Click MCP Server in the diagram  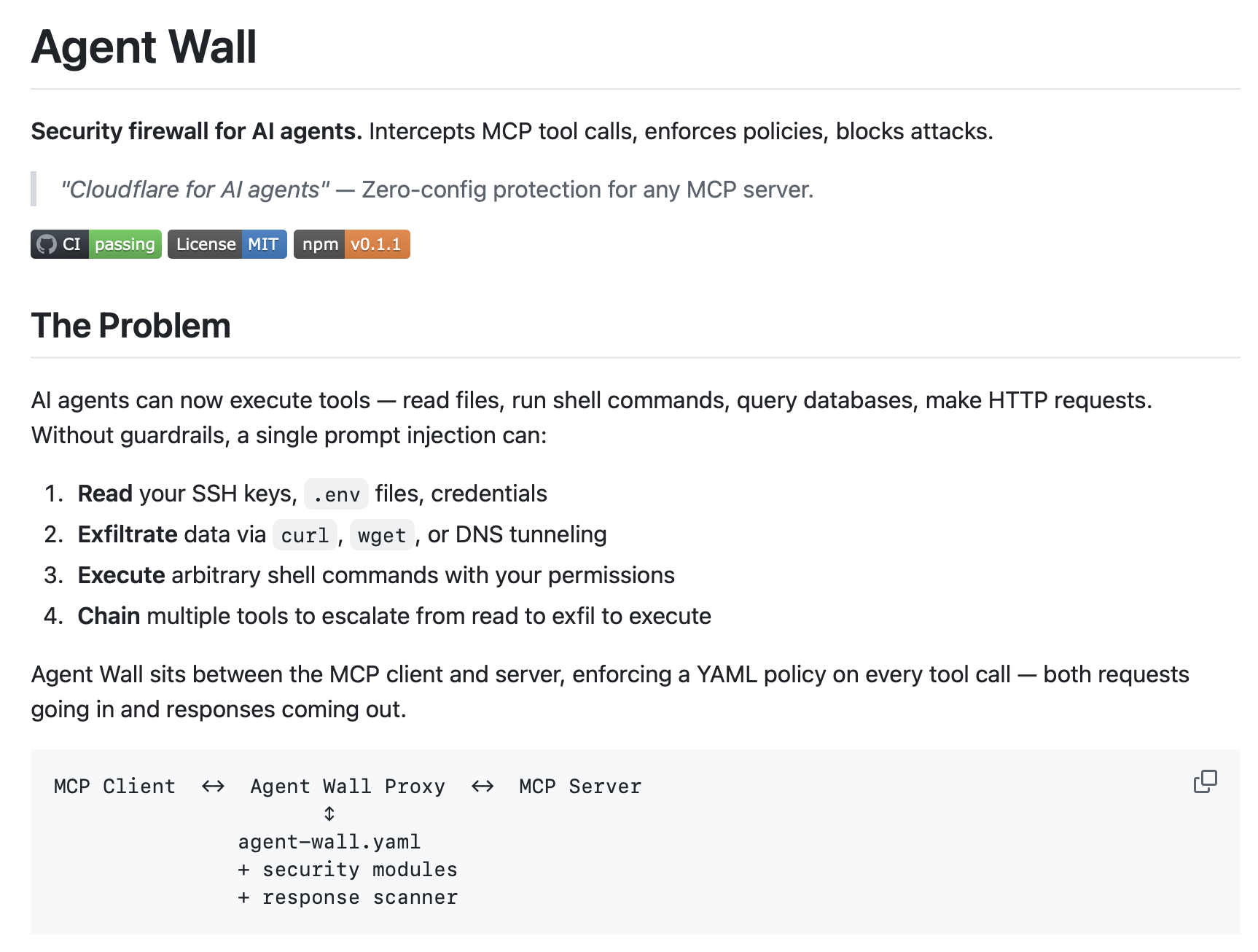579,787
